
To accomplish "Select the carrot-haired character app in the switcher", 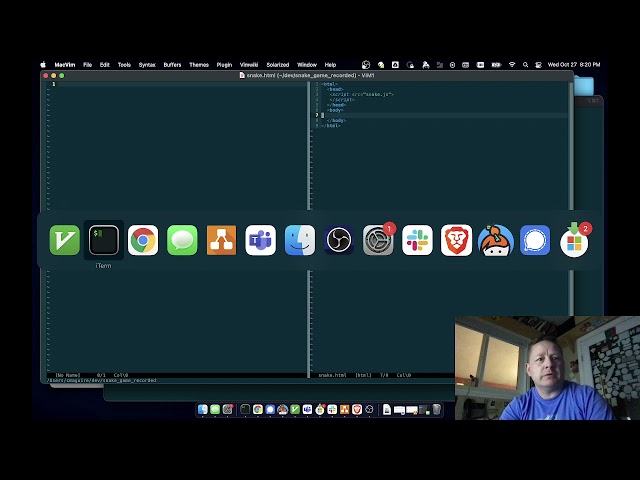I will (496, 240).
